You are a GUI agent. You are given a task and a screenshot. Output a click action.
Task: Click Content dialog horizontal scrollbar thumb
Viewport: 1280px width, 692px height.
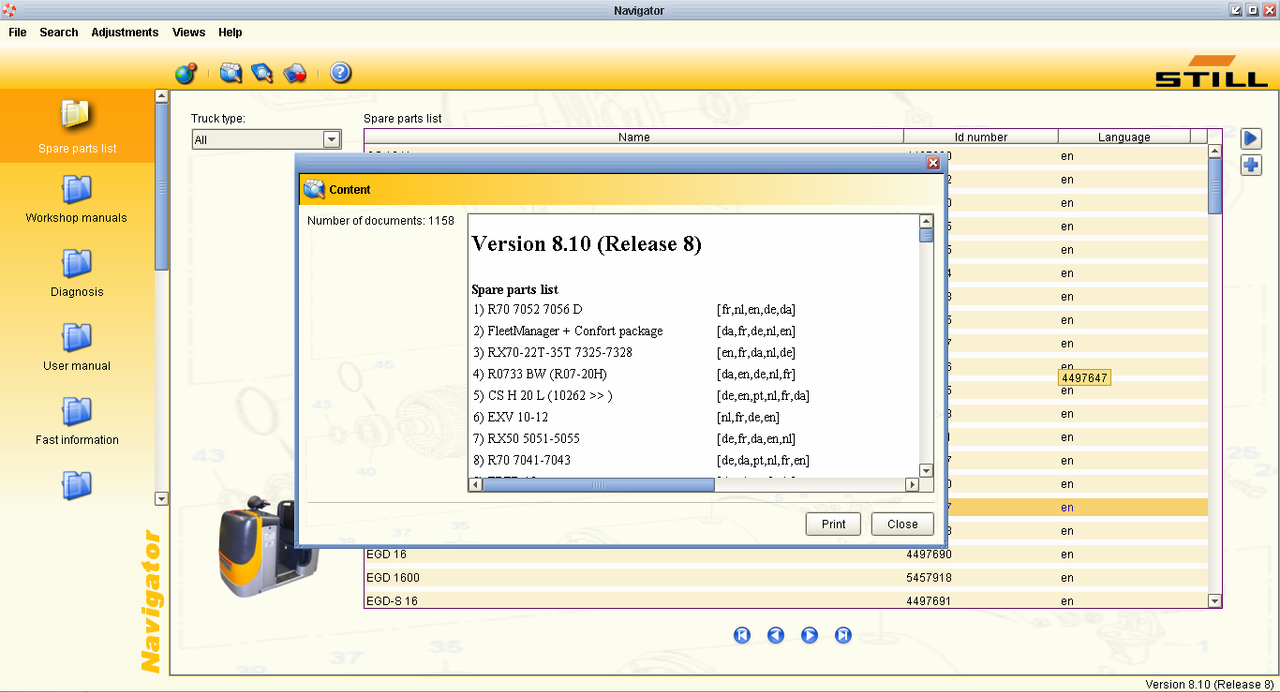tap(599, 484)
